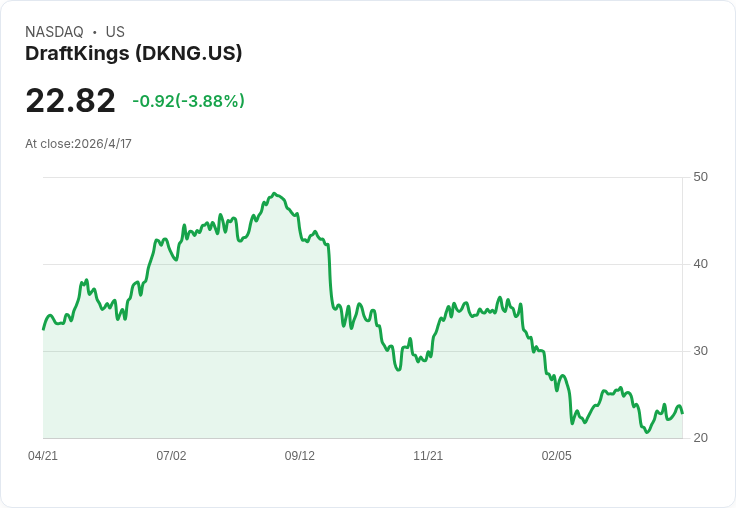Click the 11/21 date axis label
The width and height of the screenshot is (736, 508).
(428, 456)
